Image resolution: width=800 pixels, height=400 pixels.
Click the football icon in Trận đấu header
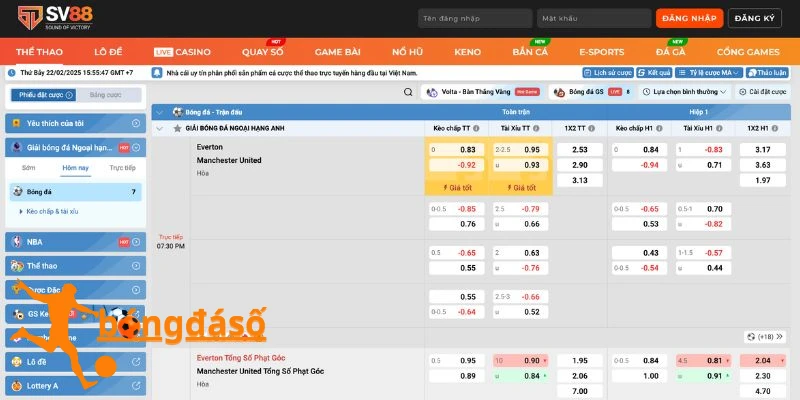[x=178, y=112]
